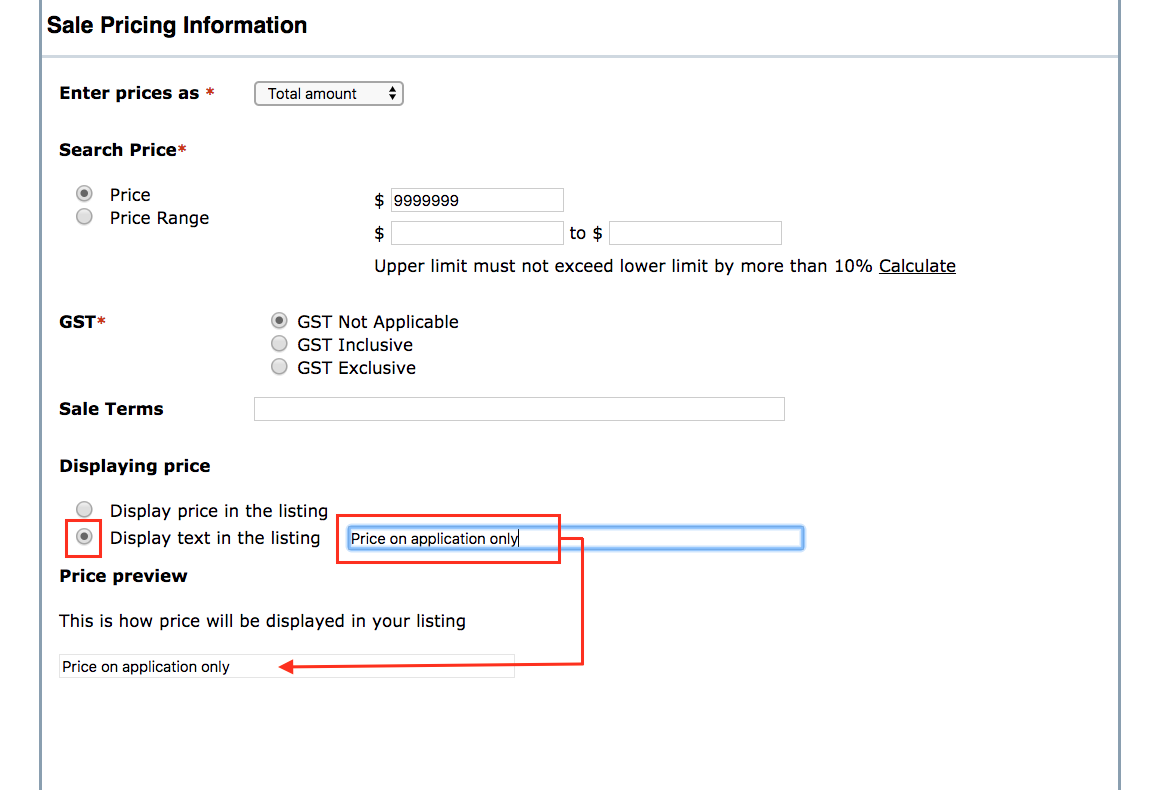Image resolution: width=1173 pixels, height=790 pixels.
Task: Choose the GST Exclusive radio button
Action: click(280, 367)
